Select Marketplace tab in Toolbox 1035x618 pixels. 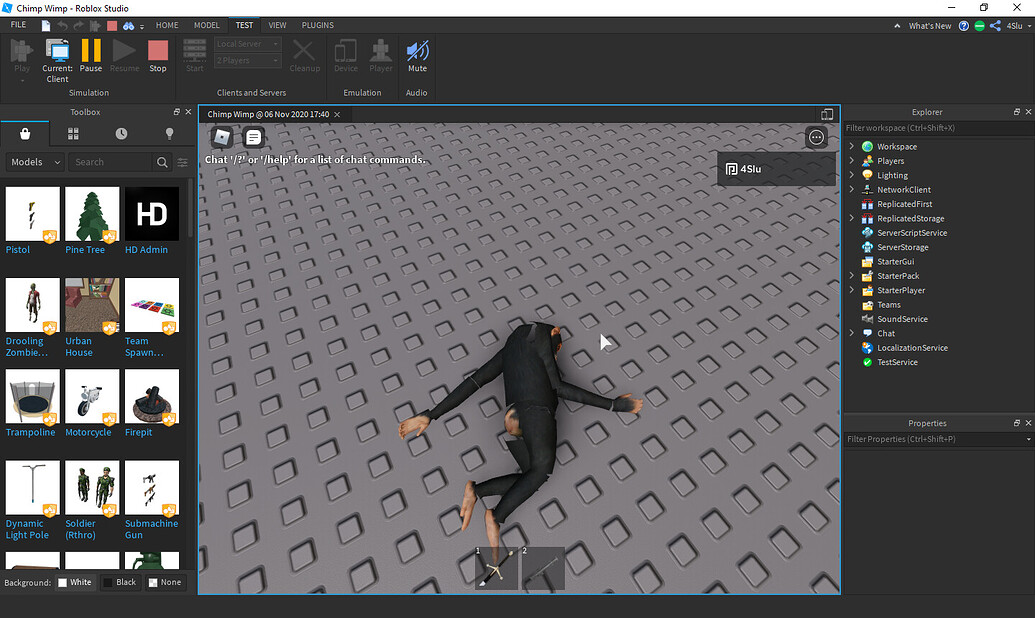coord(25,134)
